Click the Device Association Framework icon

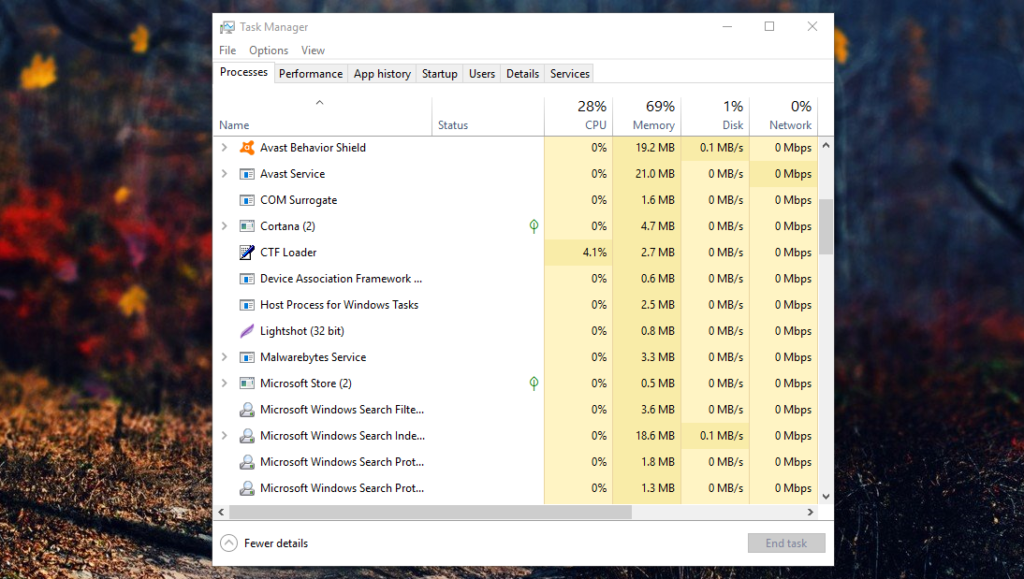click(247, 279)
